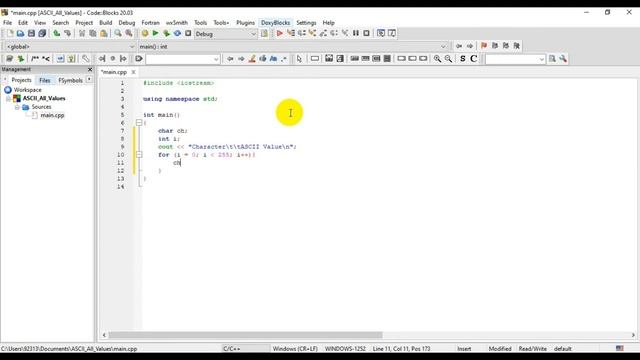Click the Read/Write status bar entry
The image size is (640, 360).
coord(533,349)
